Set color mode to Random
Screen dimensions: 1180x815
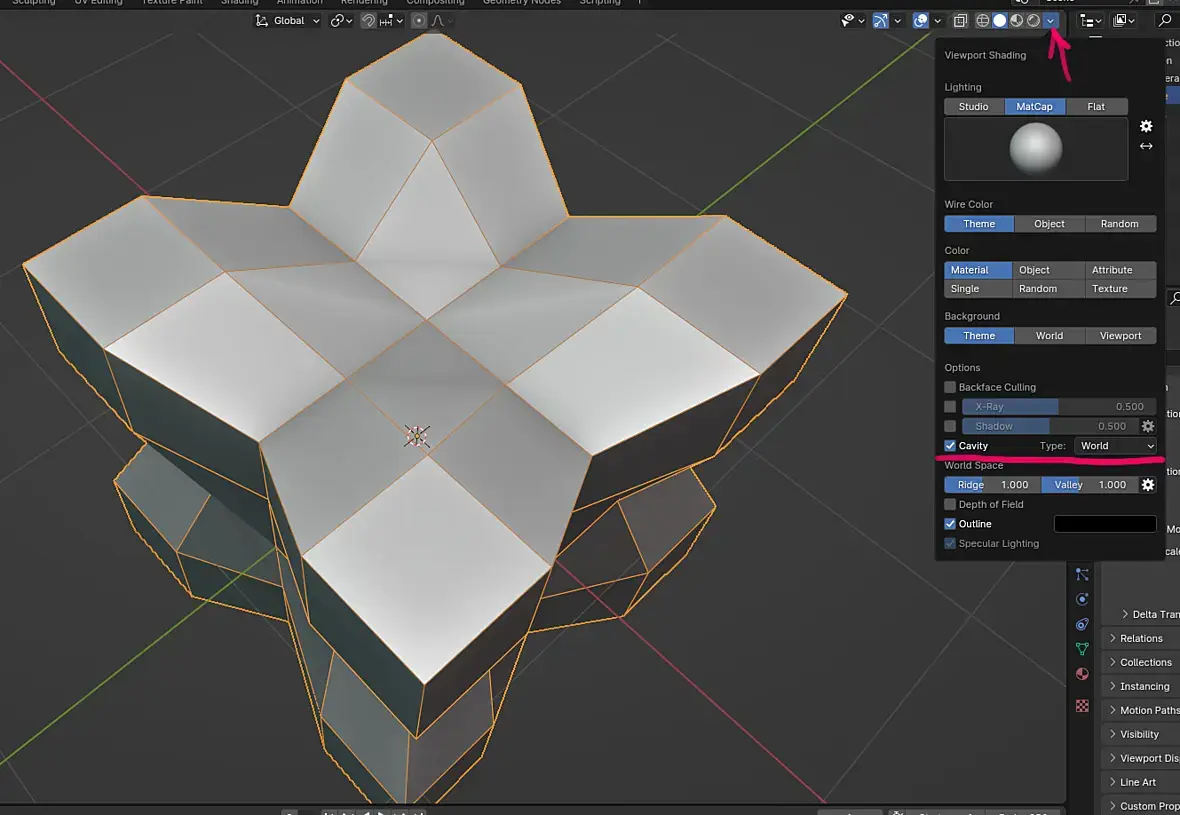(x=1038, y=289)
